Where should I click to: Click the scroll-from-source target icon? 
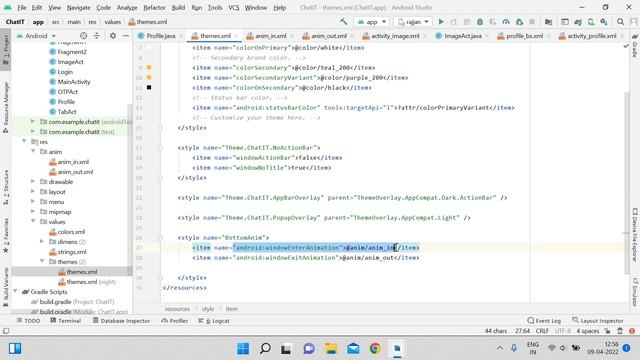[84, 36]
